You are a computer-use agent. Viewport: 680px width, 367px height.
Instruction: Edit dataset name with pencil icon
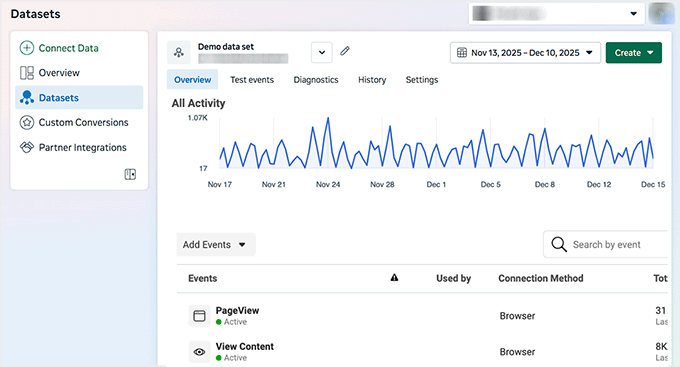tap(345, 51)
